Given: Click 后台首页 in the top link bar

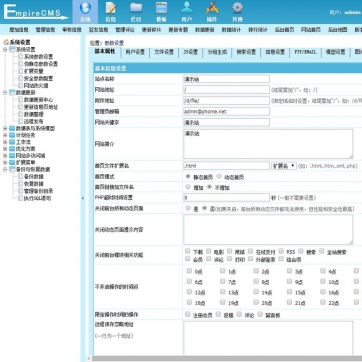Looking at the screenshot, I should 284,30.
